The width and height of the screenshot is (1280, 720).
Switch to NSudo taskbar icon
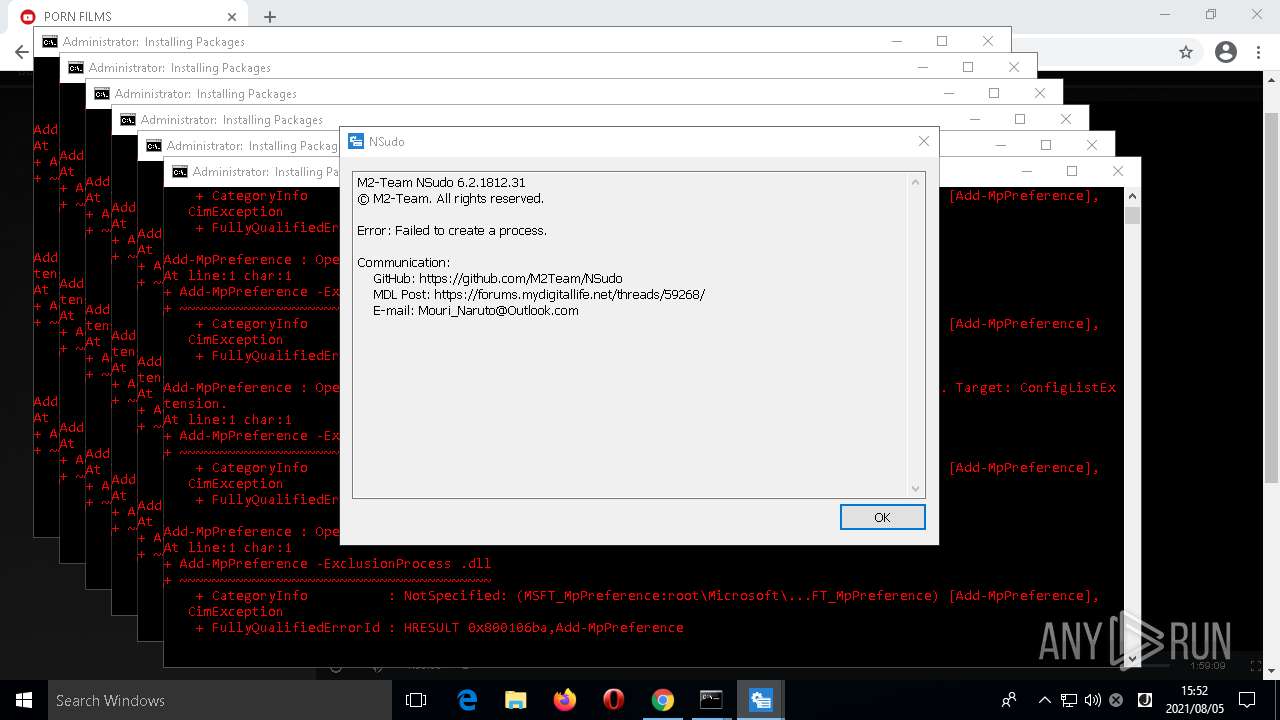coord(760,700)
